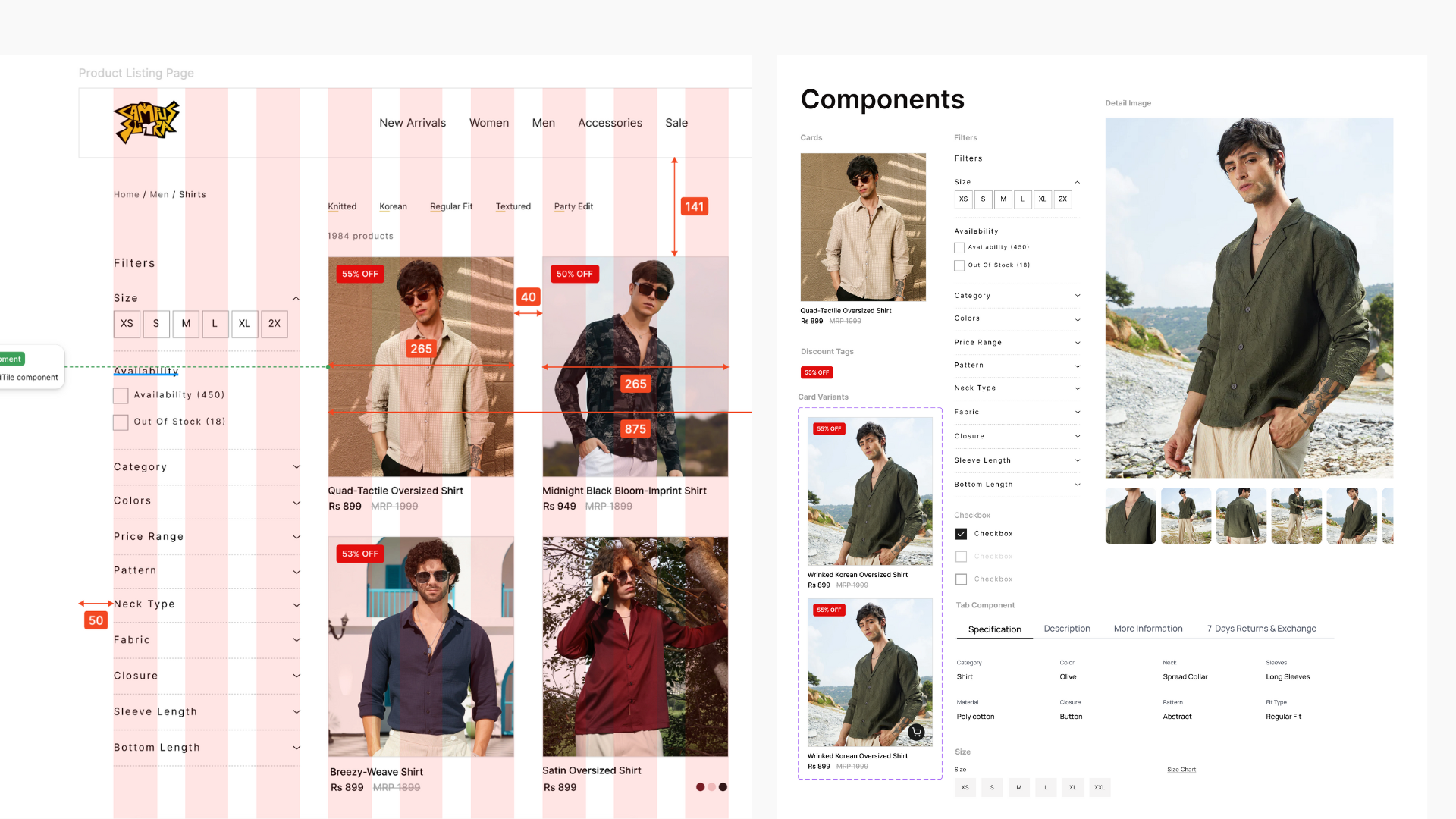1456x819 pixels.
Task: Uncheck the checked Checkbox component
Action: (961, 534)
